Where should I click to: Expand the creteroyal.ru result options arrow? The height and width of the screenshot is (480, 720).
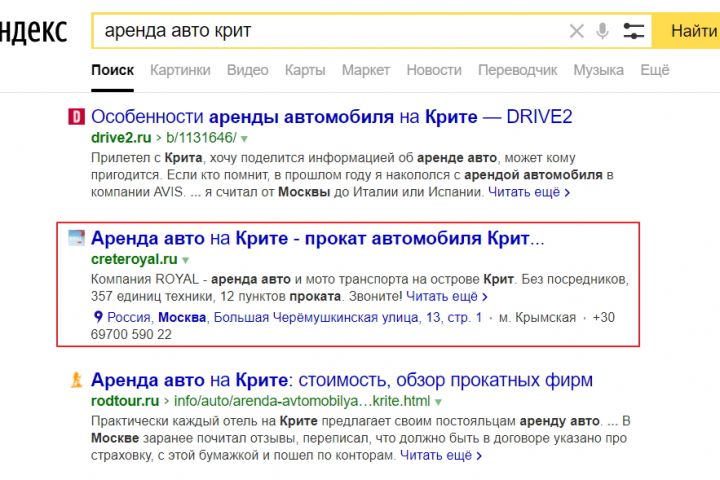(x=186, y=260)
